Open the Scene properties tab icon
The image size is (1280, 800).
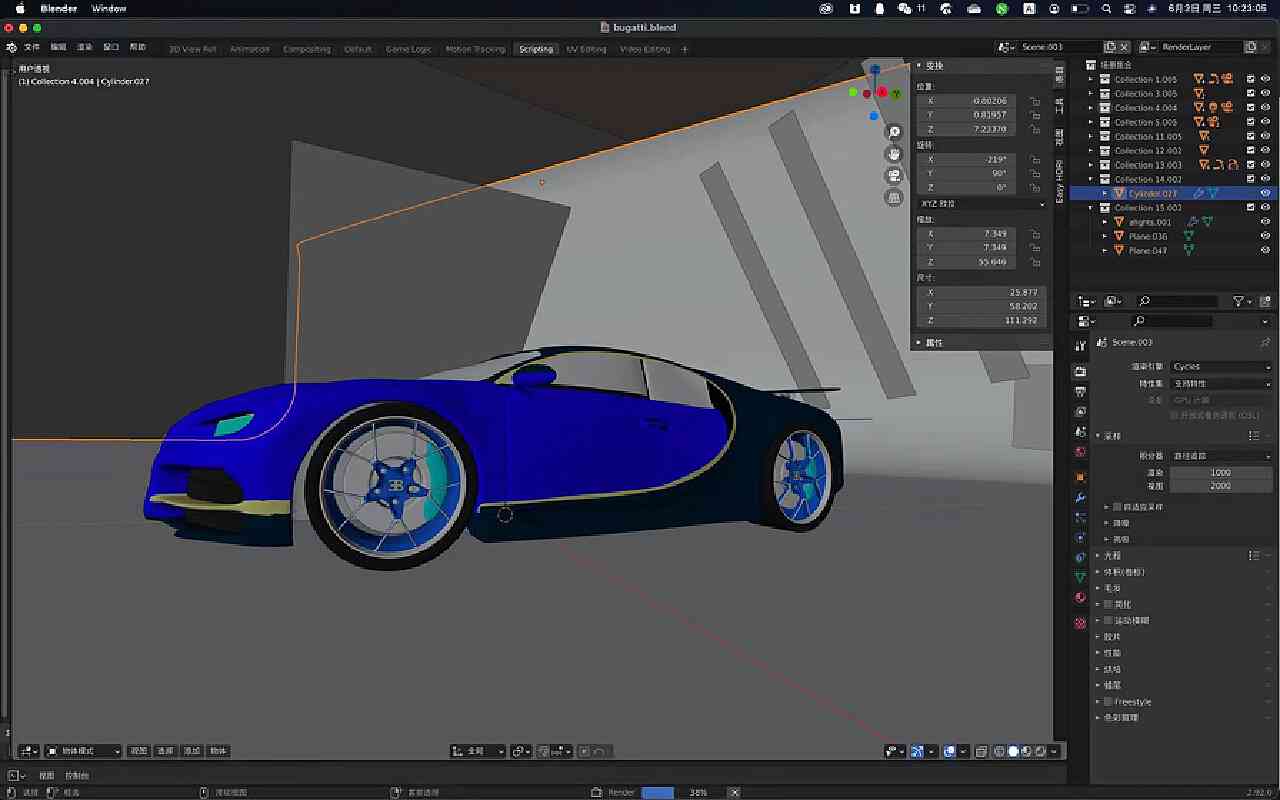(1080, 431)
